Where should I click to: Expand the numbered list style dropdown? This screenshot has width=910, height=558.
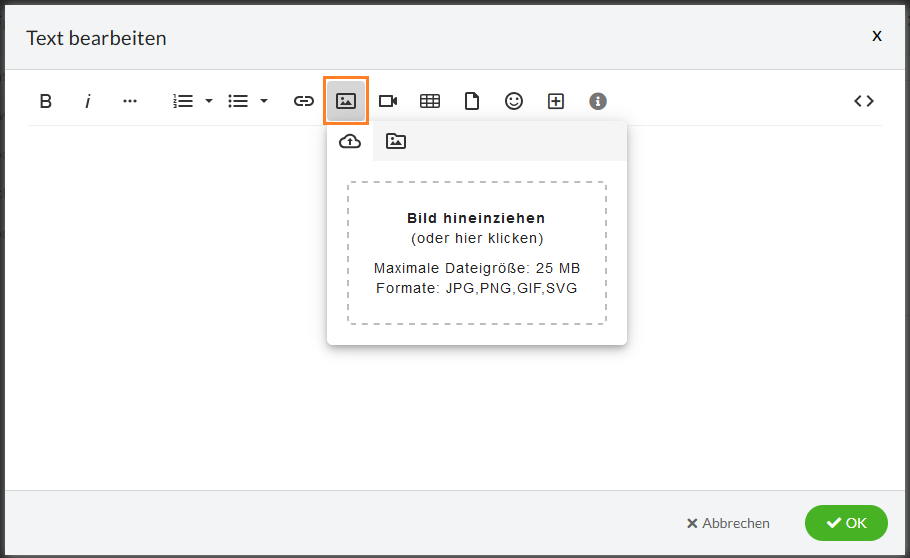[x=209, y=101]
